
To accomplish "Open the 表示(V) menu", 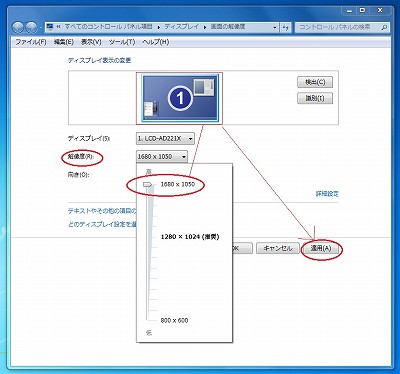I will tap(91, 42).
